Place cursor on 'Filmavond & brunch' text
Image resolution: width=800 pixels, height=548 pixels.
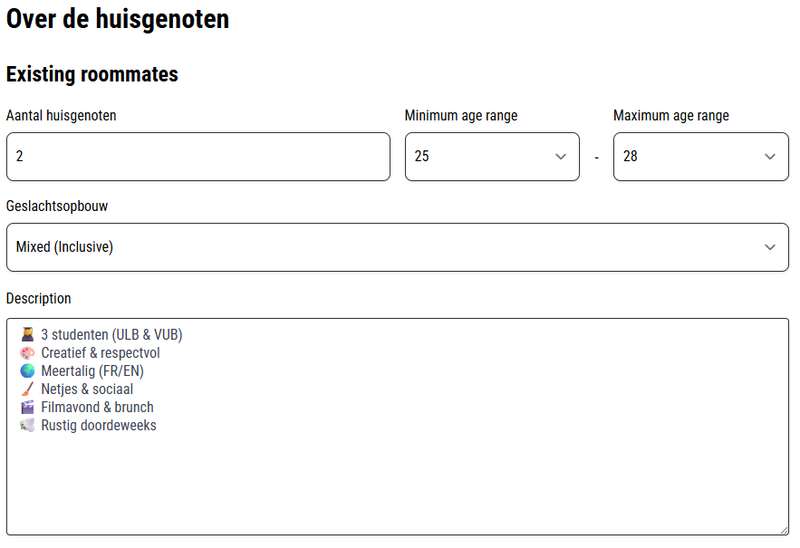97,407
